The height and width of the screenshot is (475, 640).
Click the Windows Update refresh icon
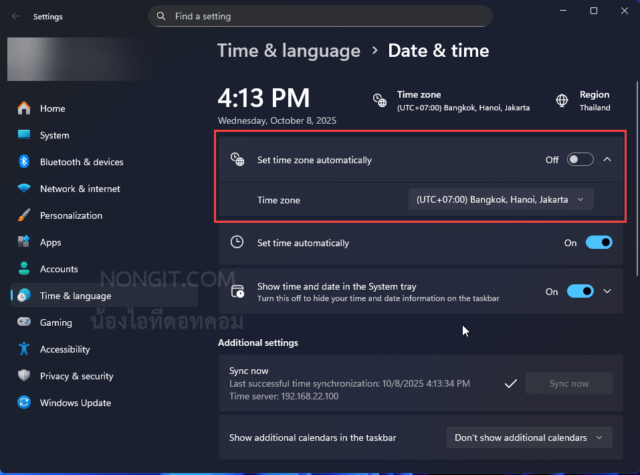[x=24, y=402]
